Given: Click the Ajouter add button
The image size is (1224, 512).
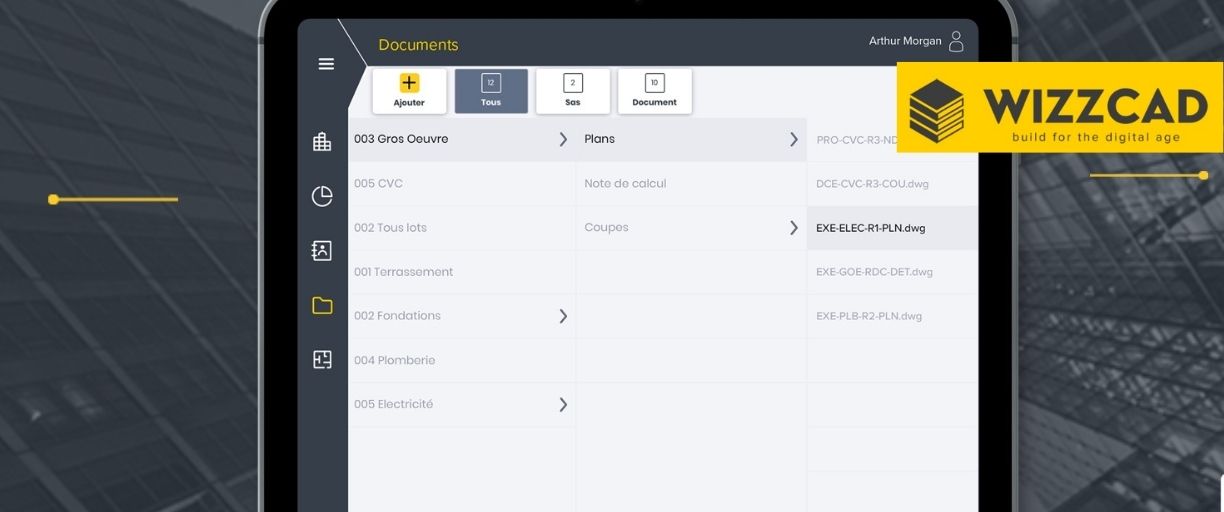Looking at the screenshot, I should point(409,91).
